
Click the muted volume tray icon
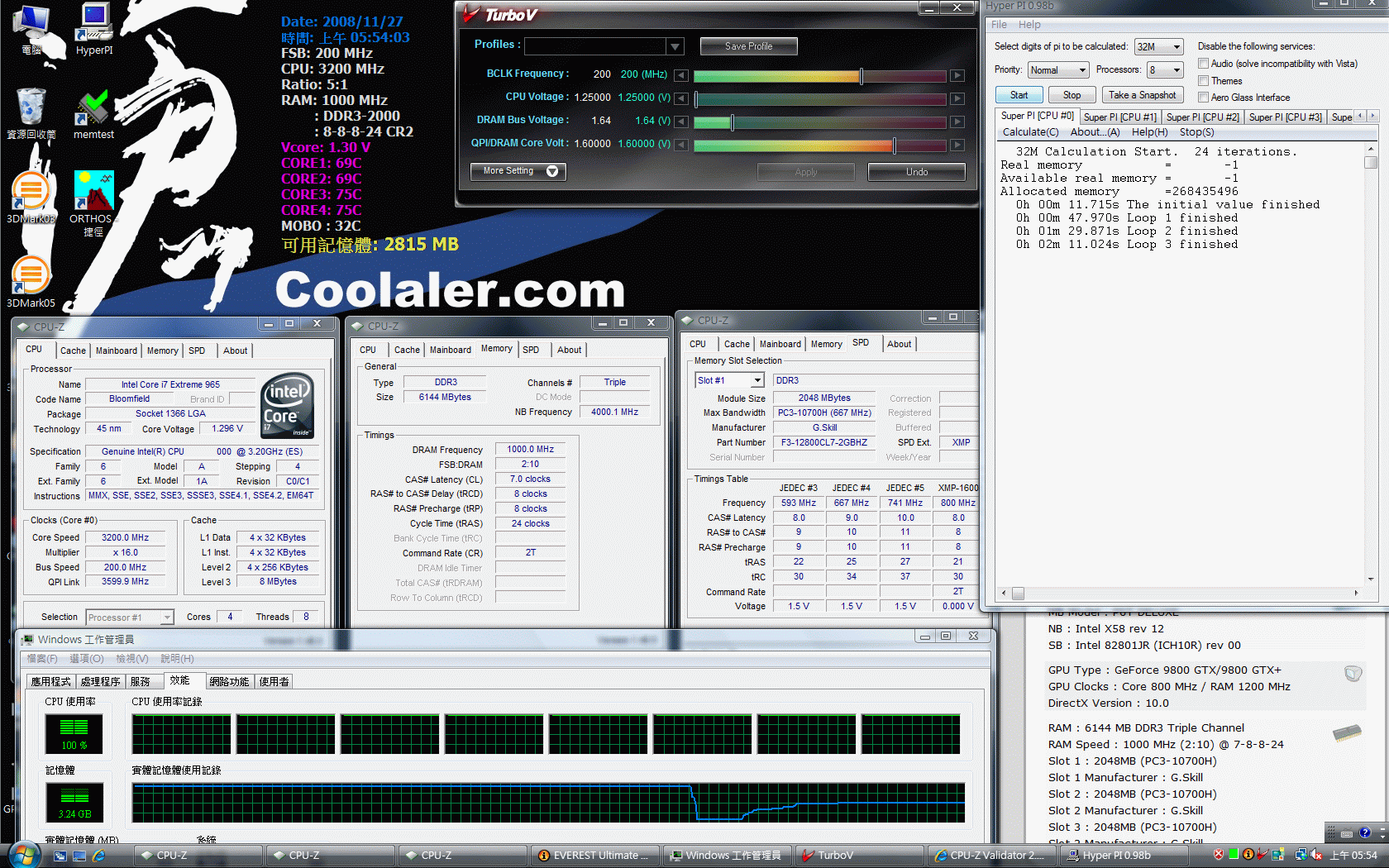tap(1316, 855)
